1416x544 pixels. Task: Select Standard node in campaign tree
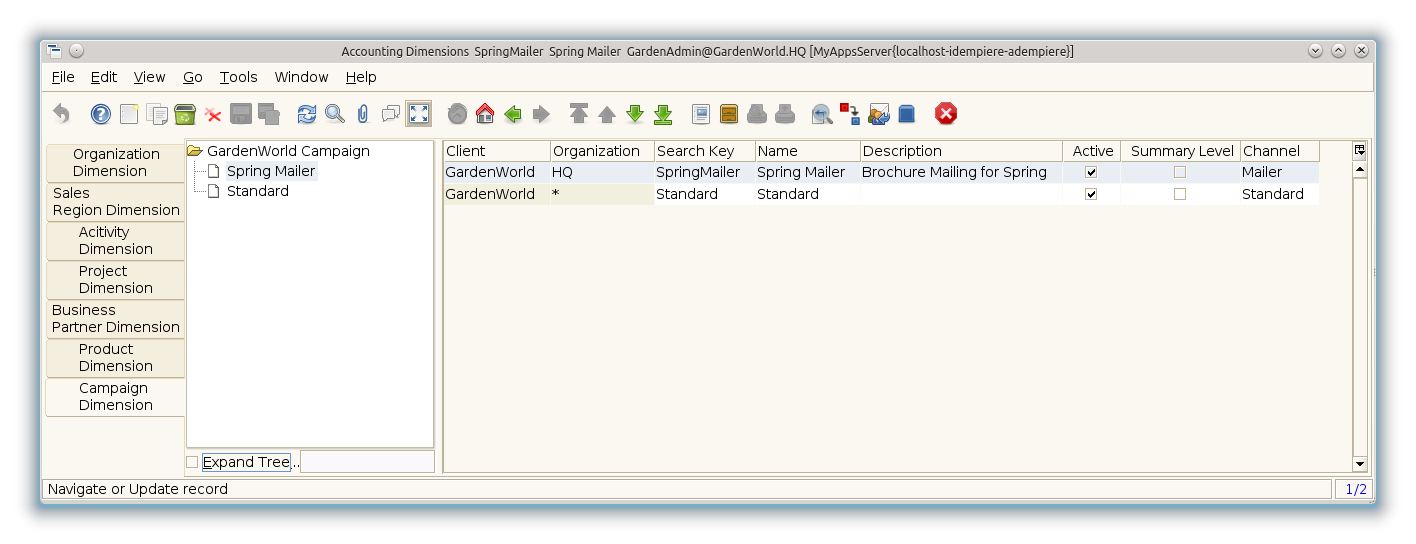pyautogui.click(x=257, y=191)
